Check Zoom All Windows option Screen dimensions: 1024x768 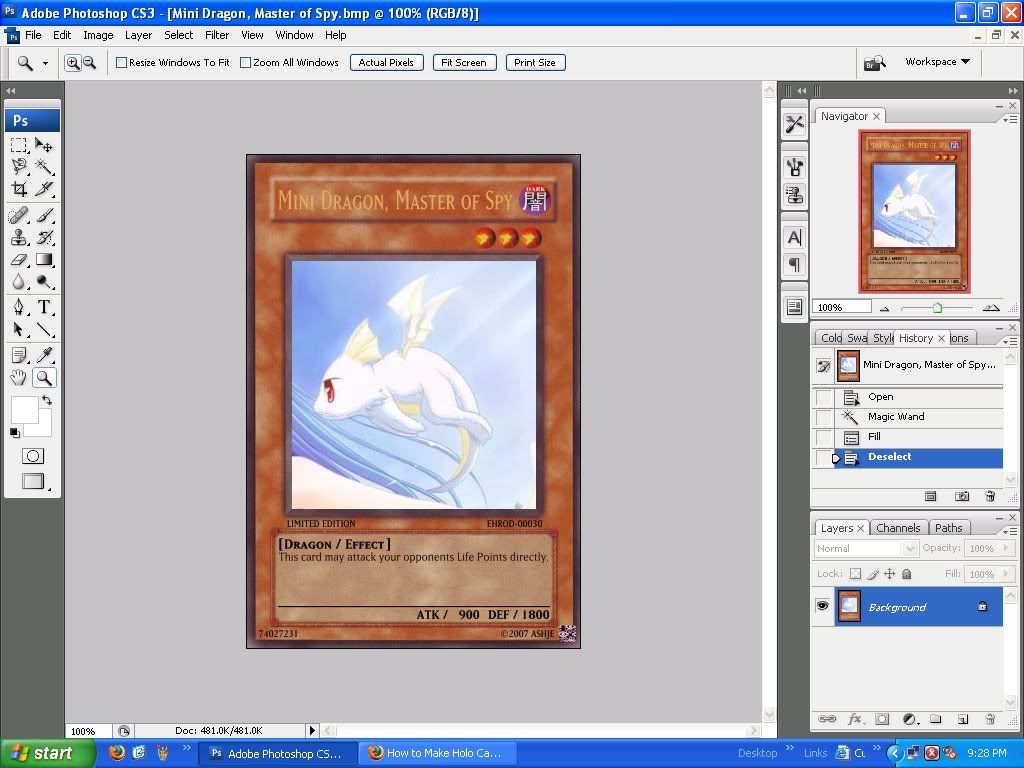(246, 62)
